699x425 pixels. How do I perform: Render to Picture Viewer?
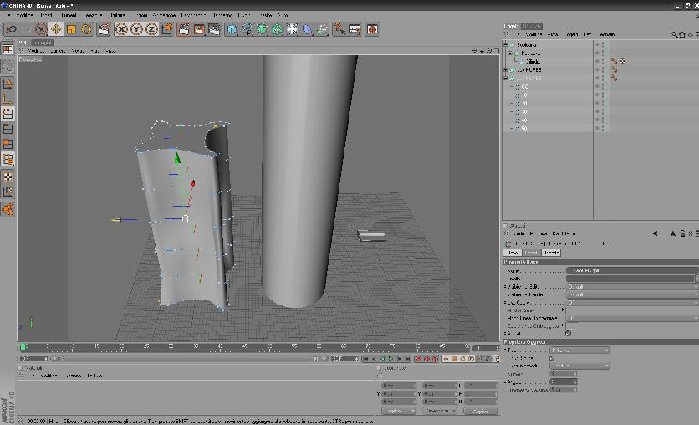coord(199,29)
